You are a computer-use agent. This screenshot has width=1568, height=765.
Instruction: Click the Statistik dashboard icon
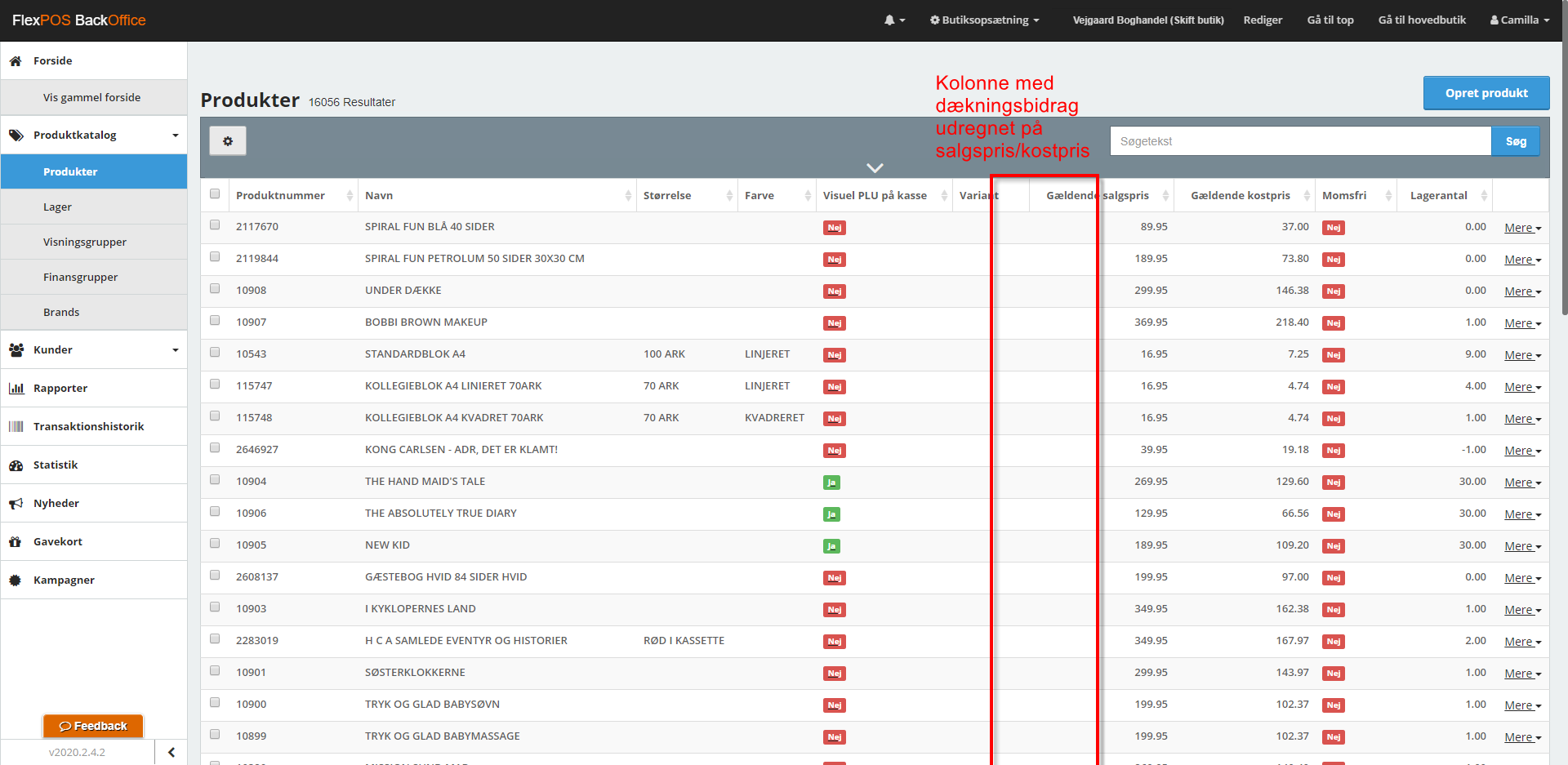(16, 465)
